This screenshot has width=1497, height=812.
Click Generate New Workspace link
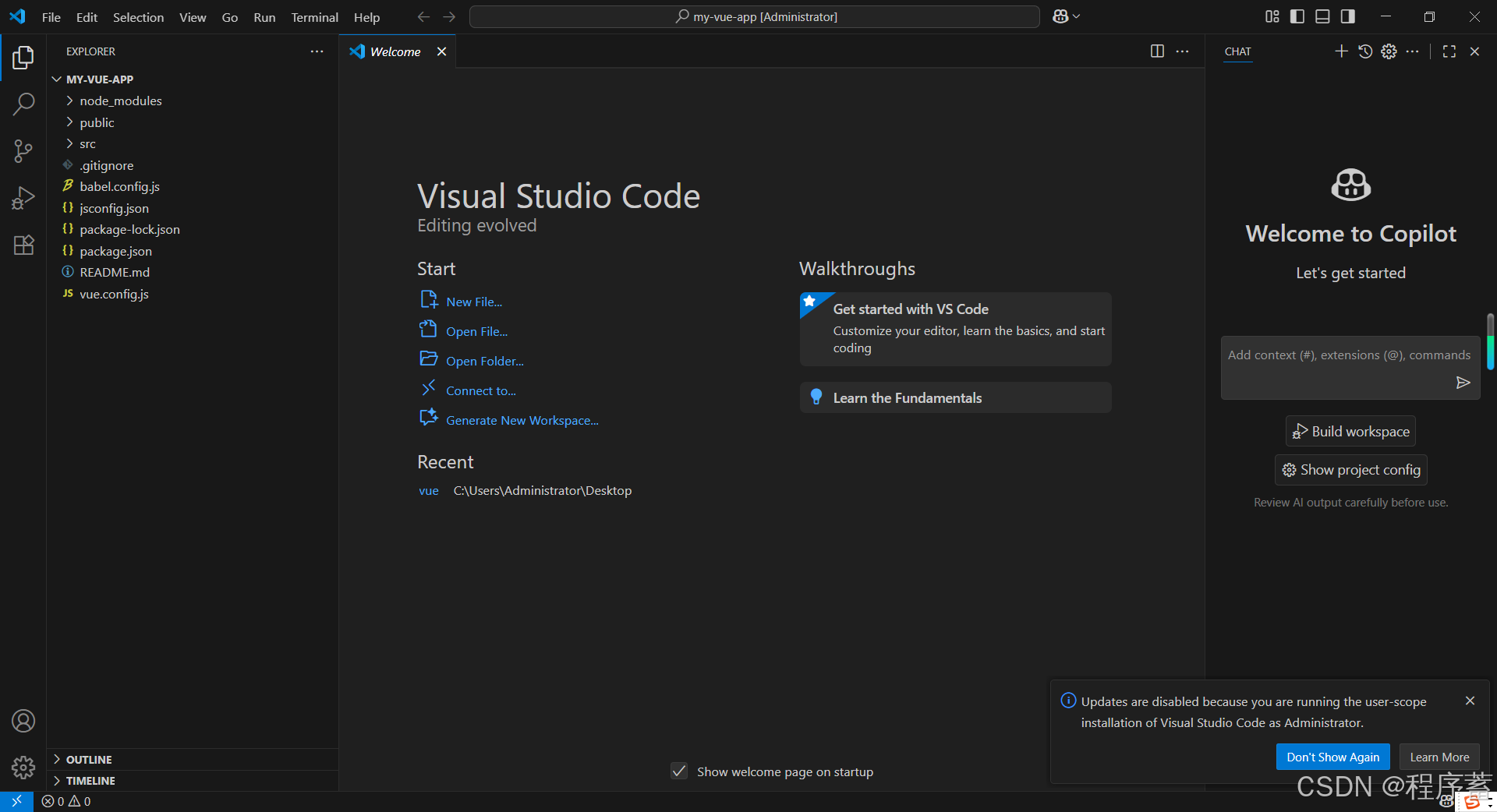522,420
